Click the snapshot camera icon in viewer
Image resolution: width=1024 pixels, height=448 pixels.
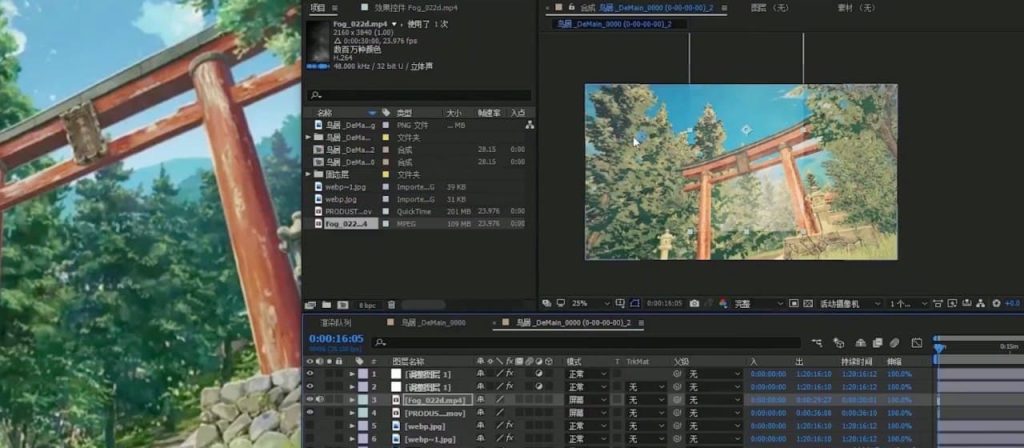tap(694, 304)
